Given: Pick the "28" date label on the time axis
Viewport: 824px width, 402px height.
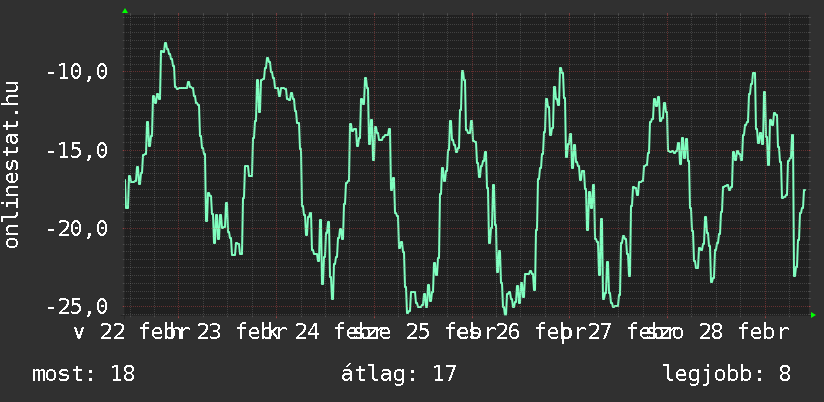Looking at the screenshot, I should (711, 332).
